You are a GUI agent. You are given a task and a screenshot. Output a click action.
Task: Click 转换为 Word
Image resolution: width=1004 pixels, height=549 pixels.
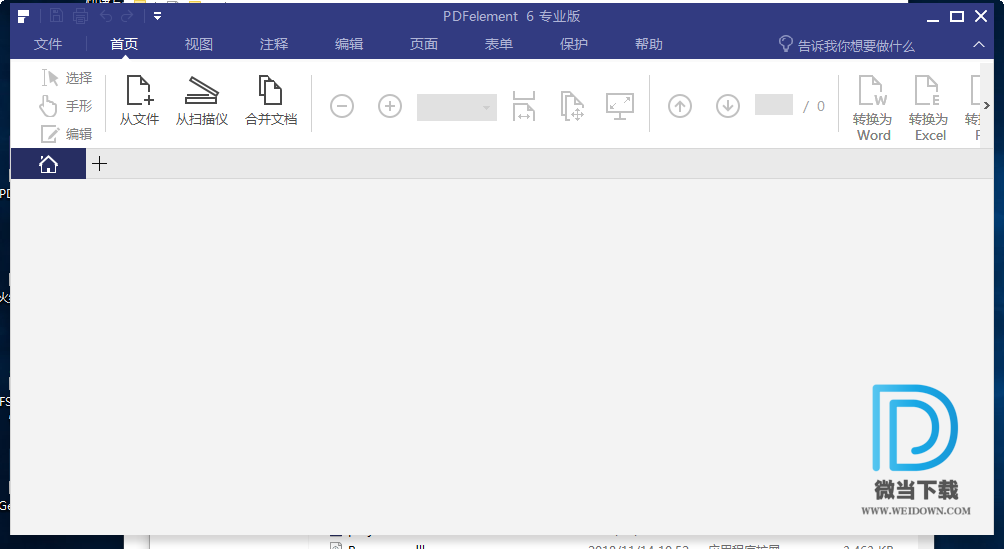(x=873, y=108)
